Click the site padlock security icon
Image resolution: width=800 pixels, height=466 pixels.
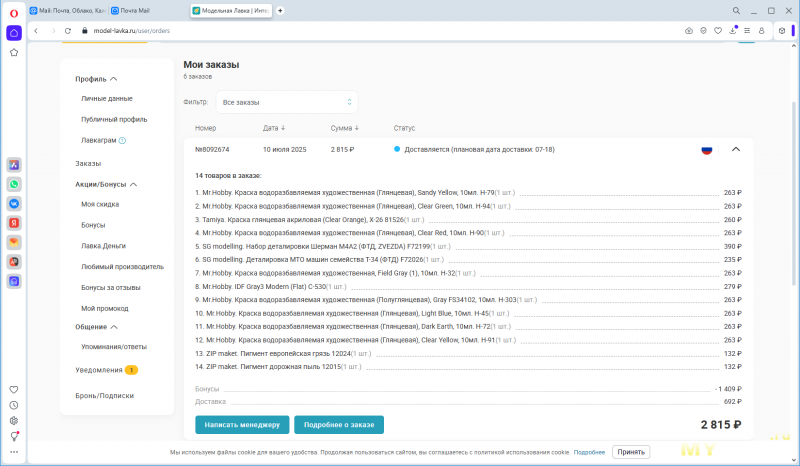[x=85, y=31]
